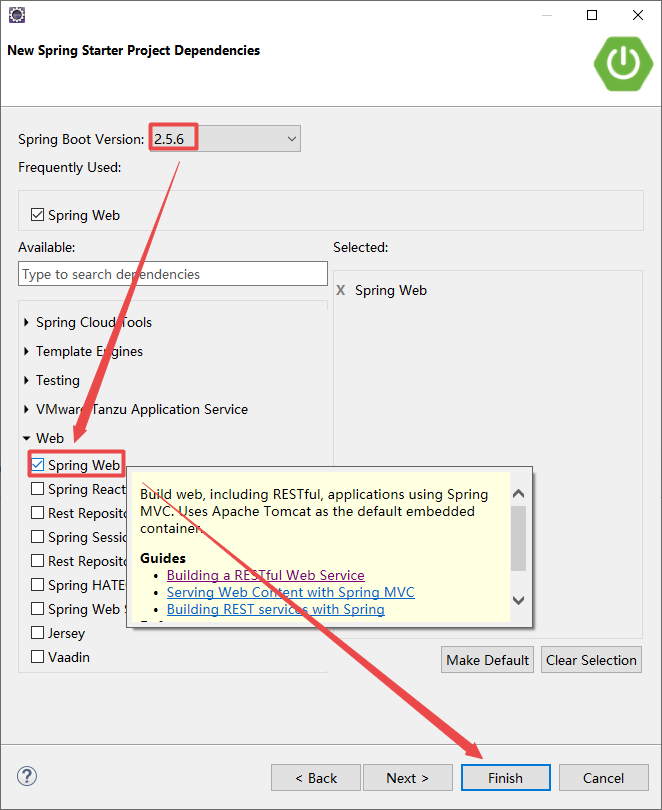Click the Next button

click(407, 777)
